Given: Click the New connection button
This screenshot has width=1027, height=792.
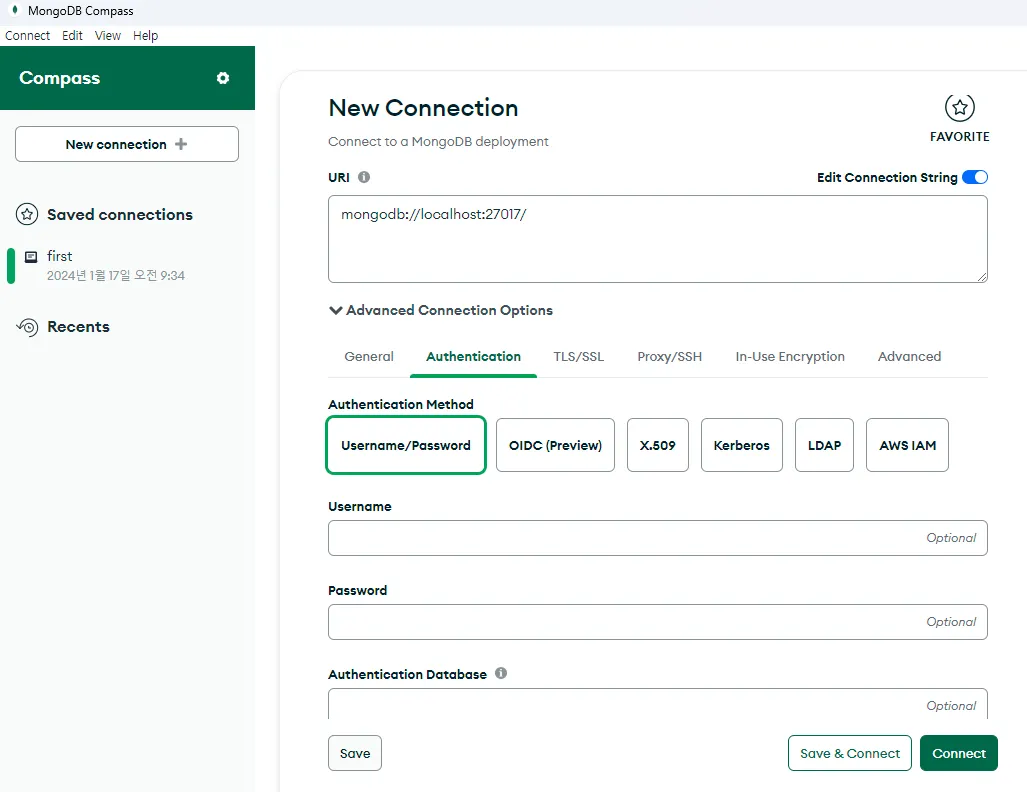Looking at the screenshot, I should pos(127,144).
